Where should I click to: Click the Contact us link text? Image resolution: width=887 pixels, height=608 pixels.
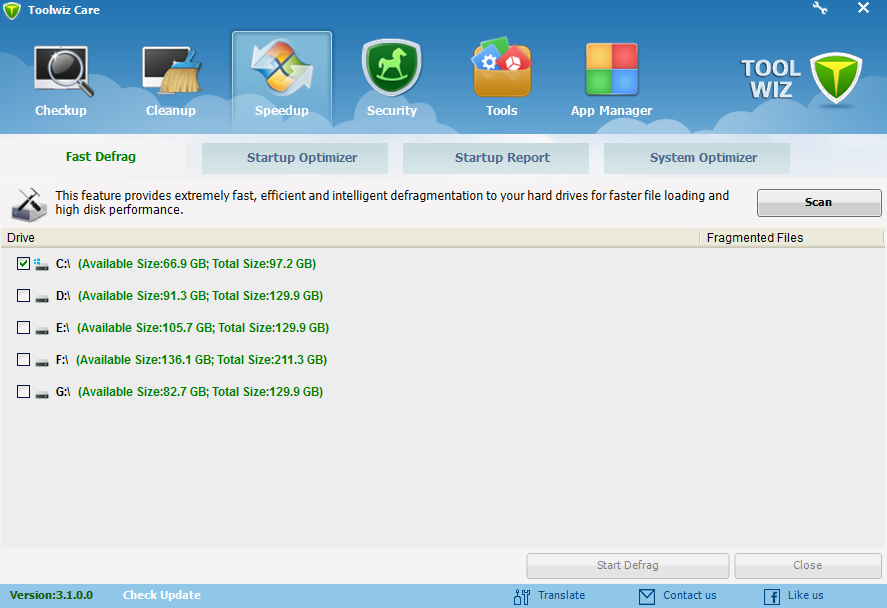tap(690, 595)
